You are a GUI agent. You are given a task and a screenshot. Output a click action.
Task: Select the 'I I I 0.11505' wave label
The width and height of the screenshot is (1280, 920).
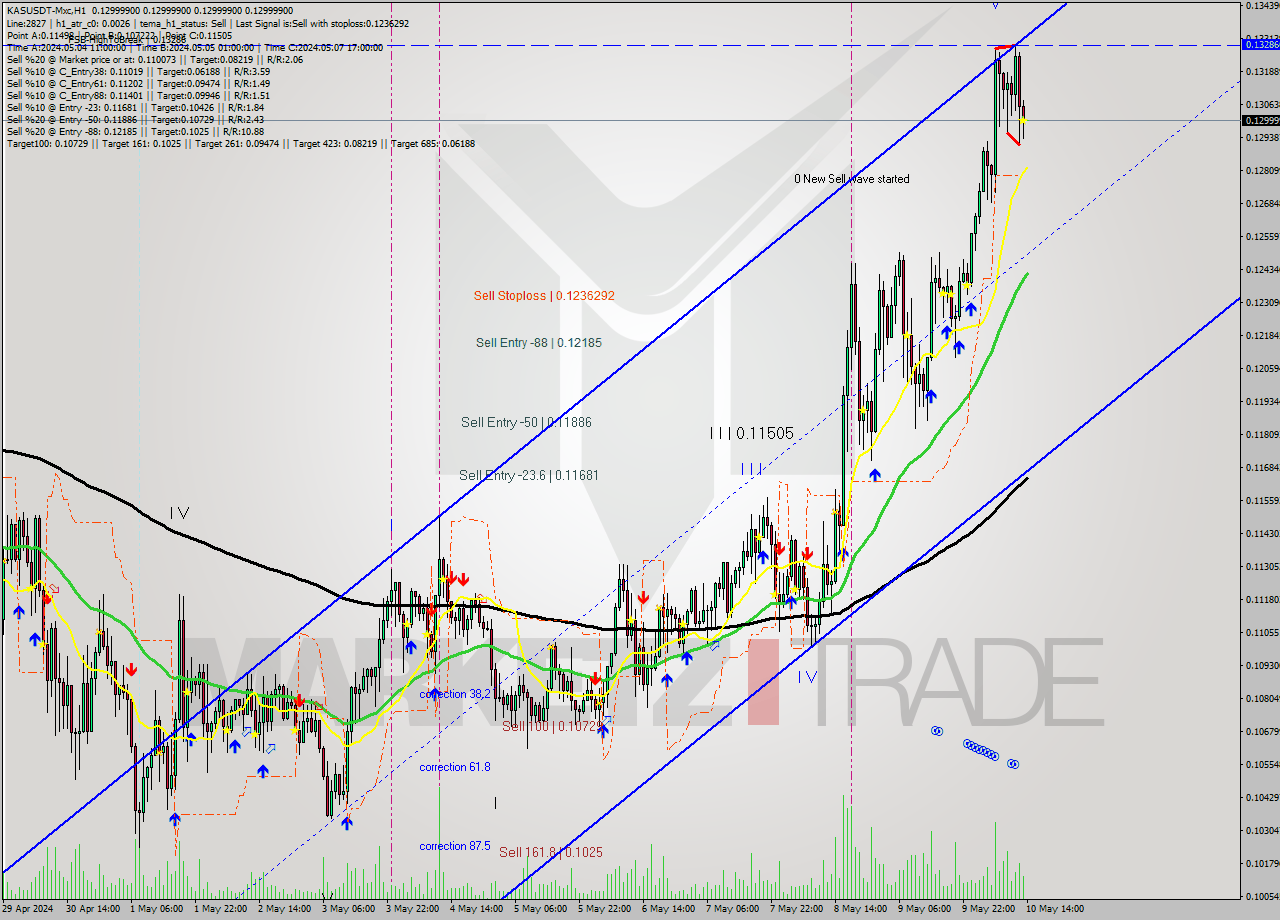coord(751,434)
